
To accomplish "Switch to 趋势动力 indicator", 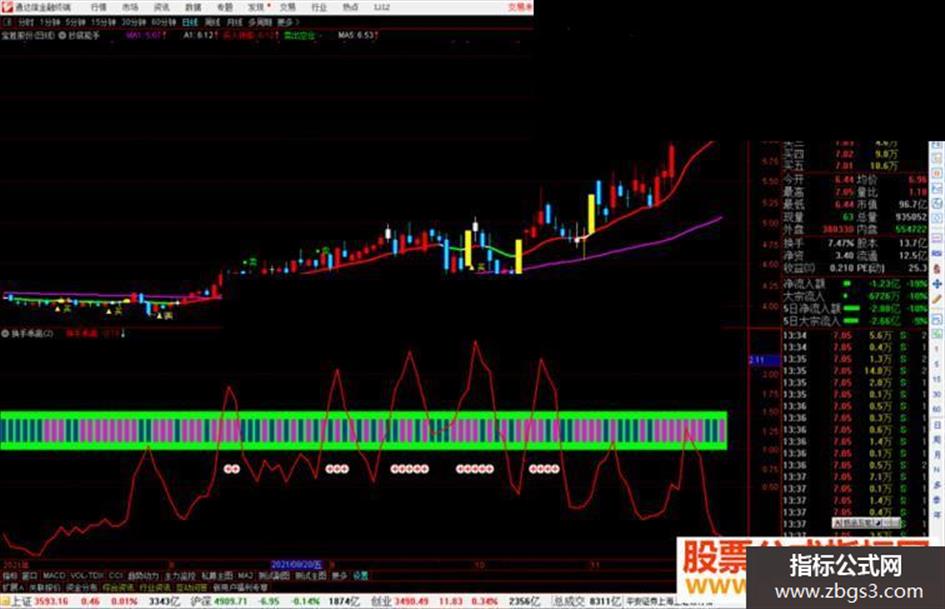I will [143, 576].
